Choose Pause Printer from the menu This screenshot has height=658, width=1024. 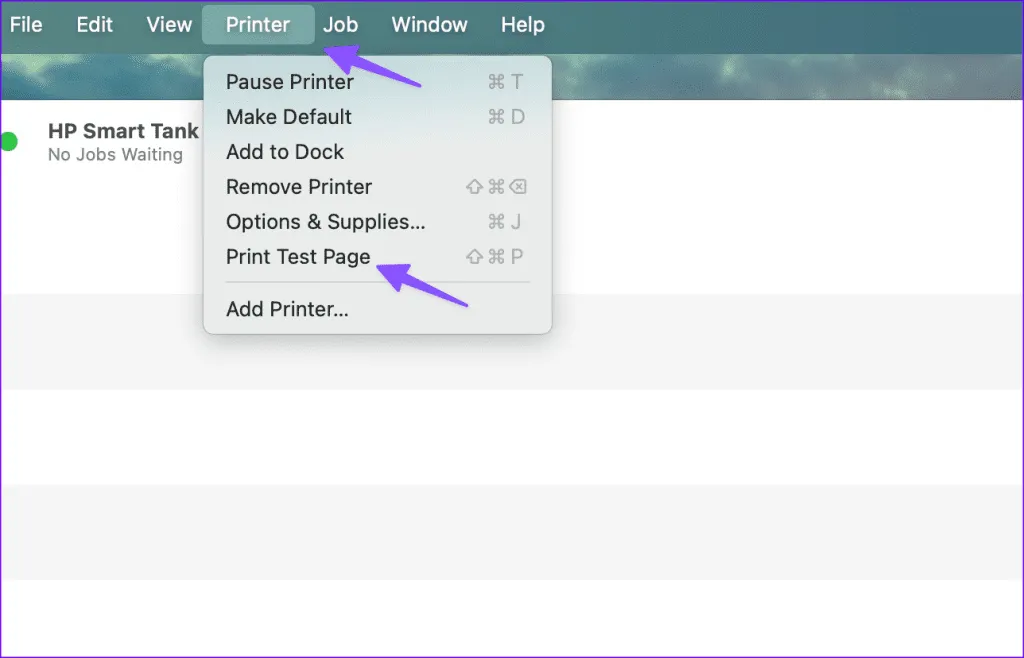coord(290,82)
